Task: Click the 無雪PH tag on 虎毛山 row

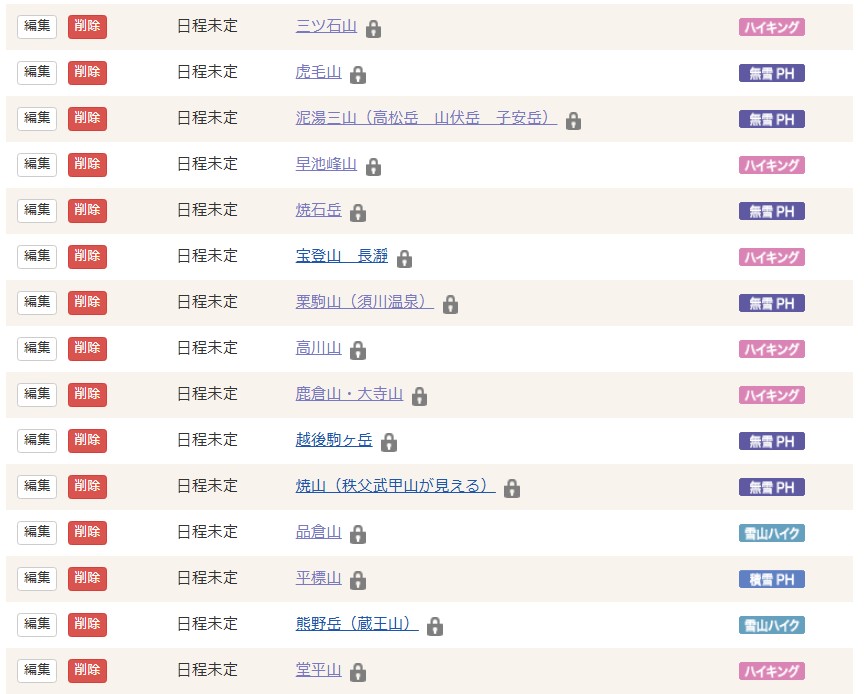Action: [771, 73]
